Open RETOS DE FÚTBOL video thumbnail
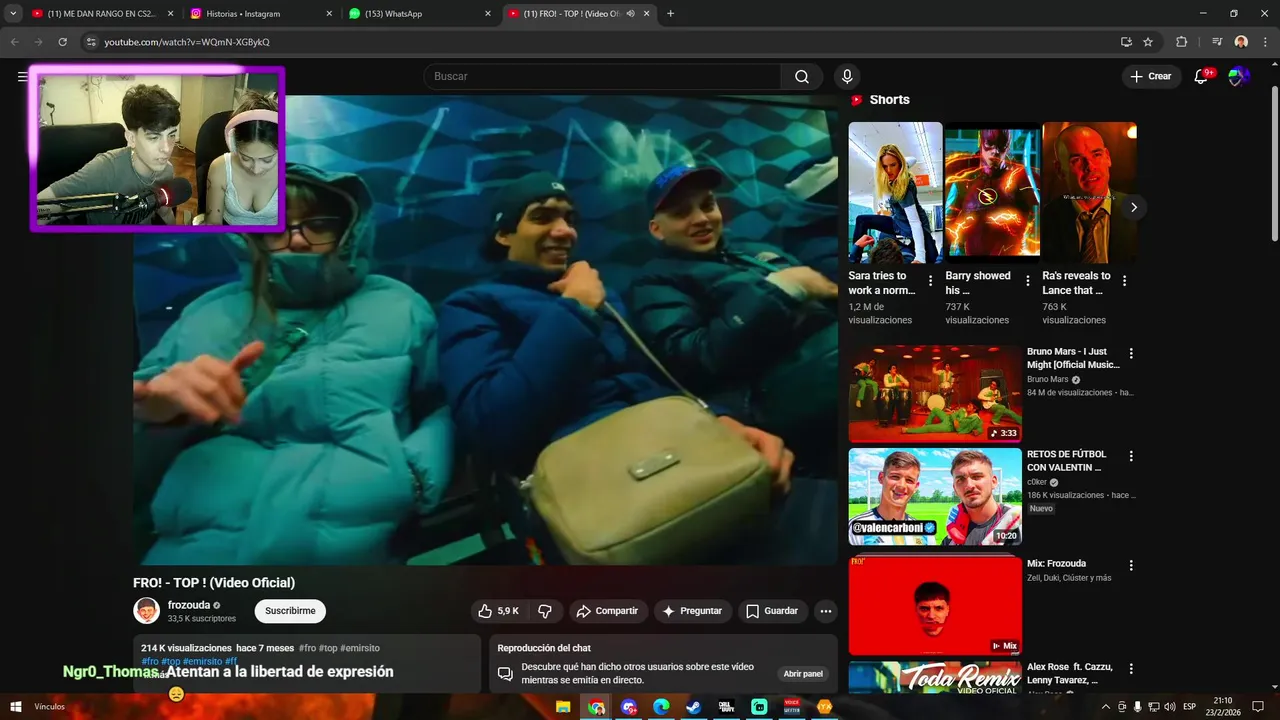 (935, 497)
